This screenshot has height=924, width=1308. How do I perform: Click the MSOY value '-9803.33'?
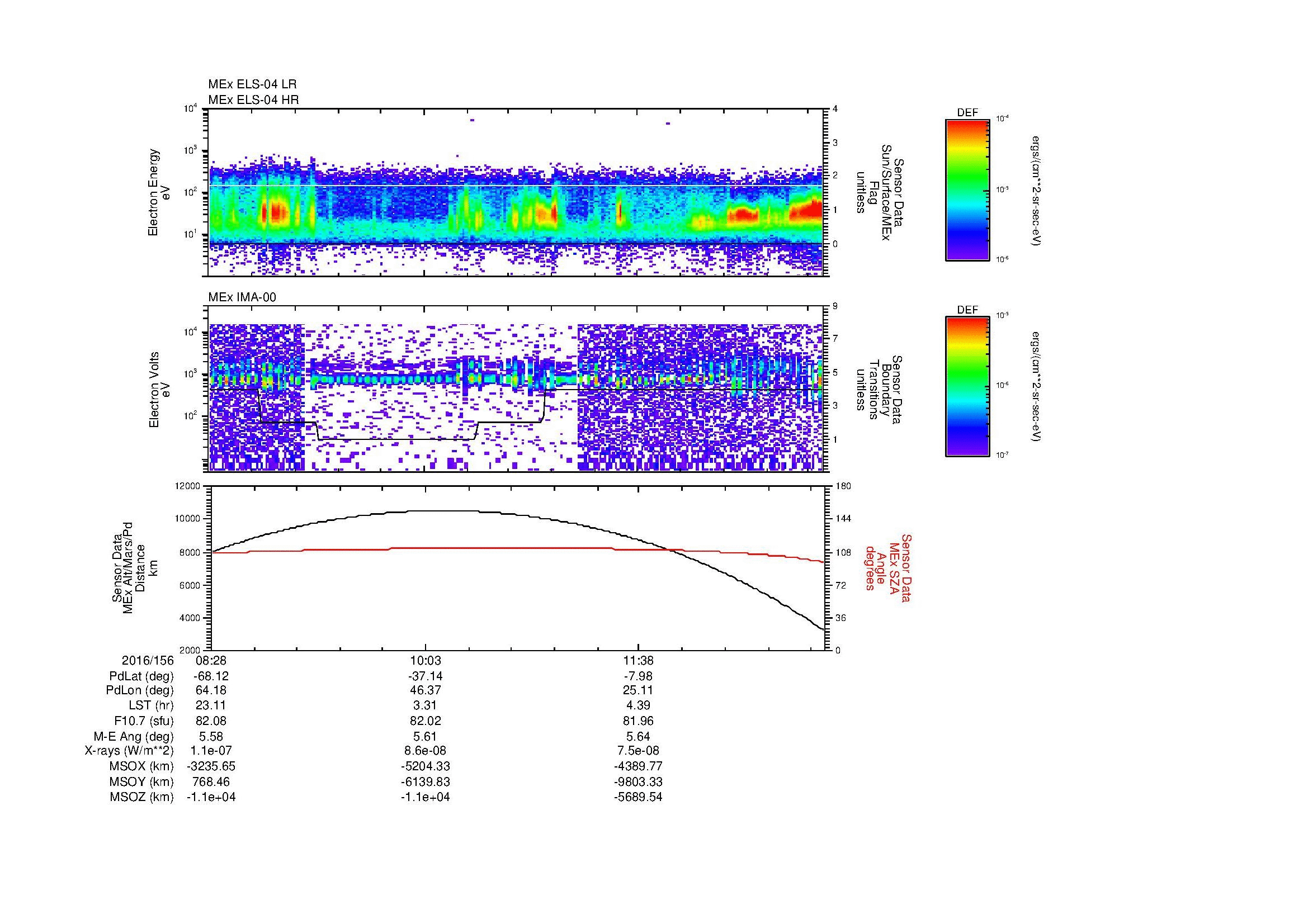[639, 781]
